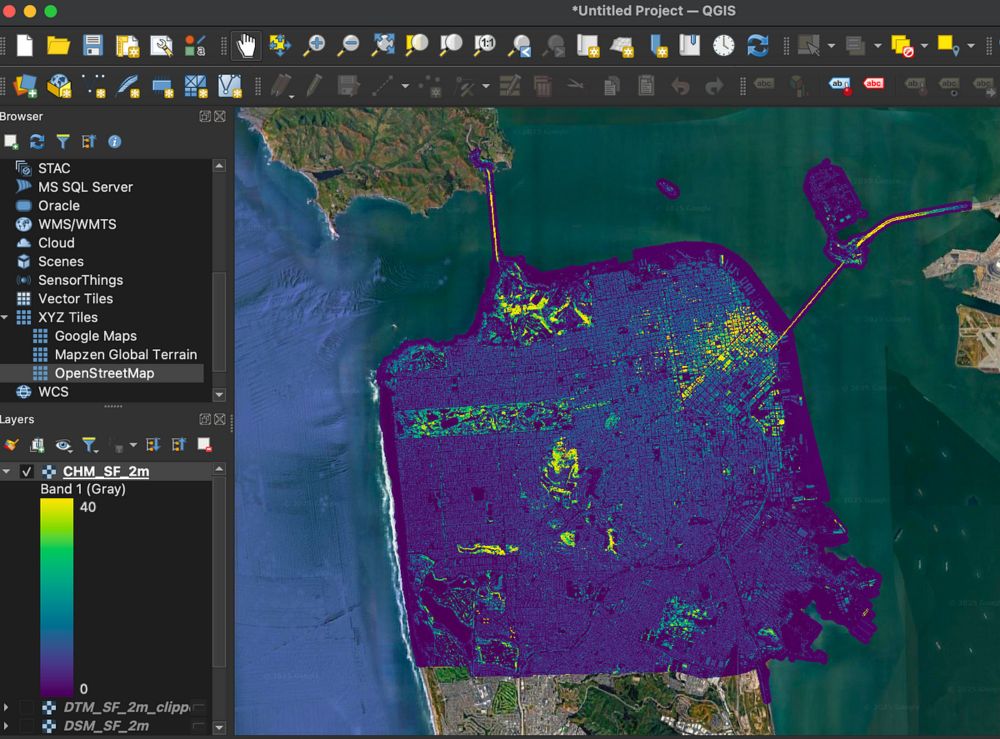Click the CHM_SF_2m layer name
Viewport: 1000px width, 739px height.
pos(105,472)
